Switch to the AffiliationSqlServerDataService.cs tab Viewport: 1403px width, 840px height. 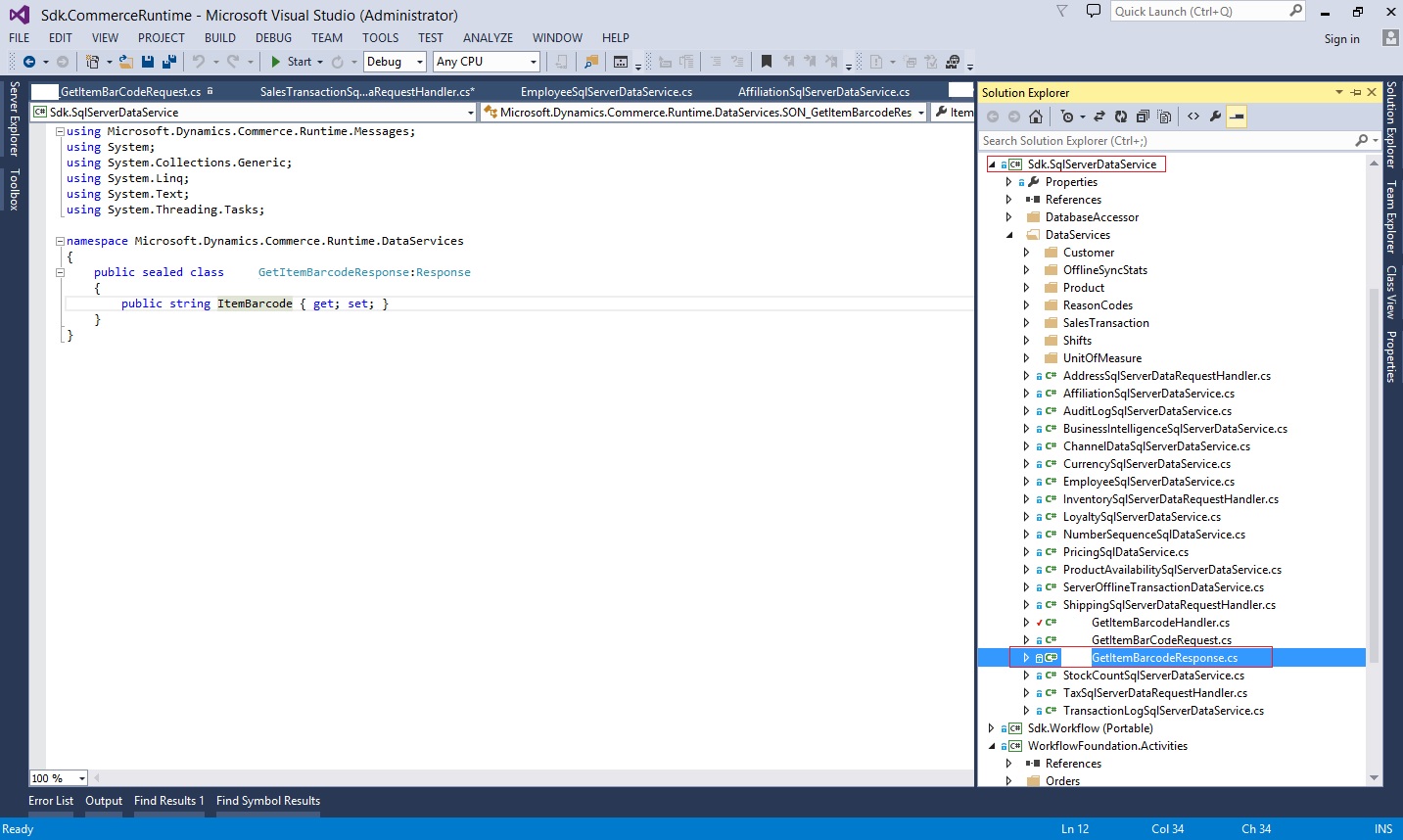click(x=823, y=92)
